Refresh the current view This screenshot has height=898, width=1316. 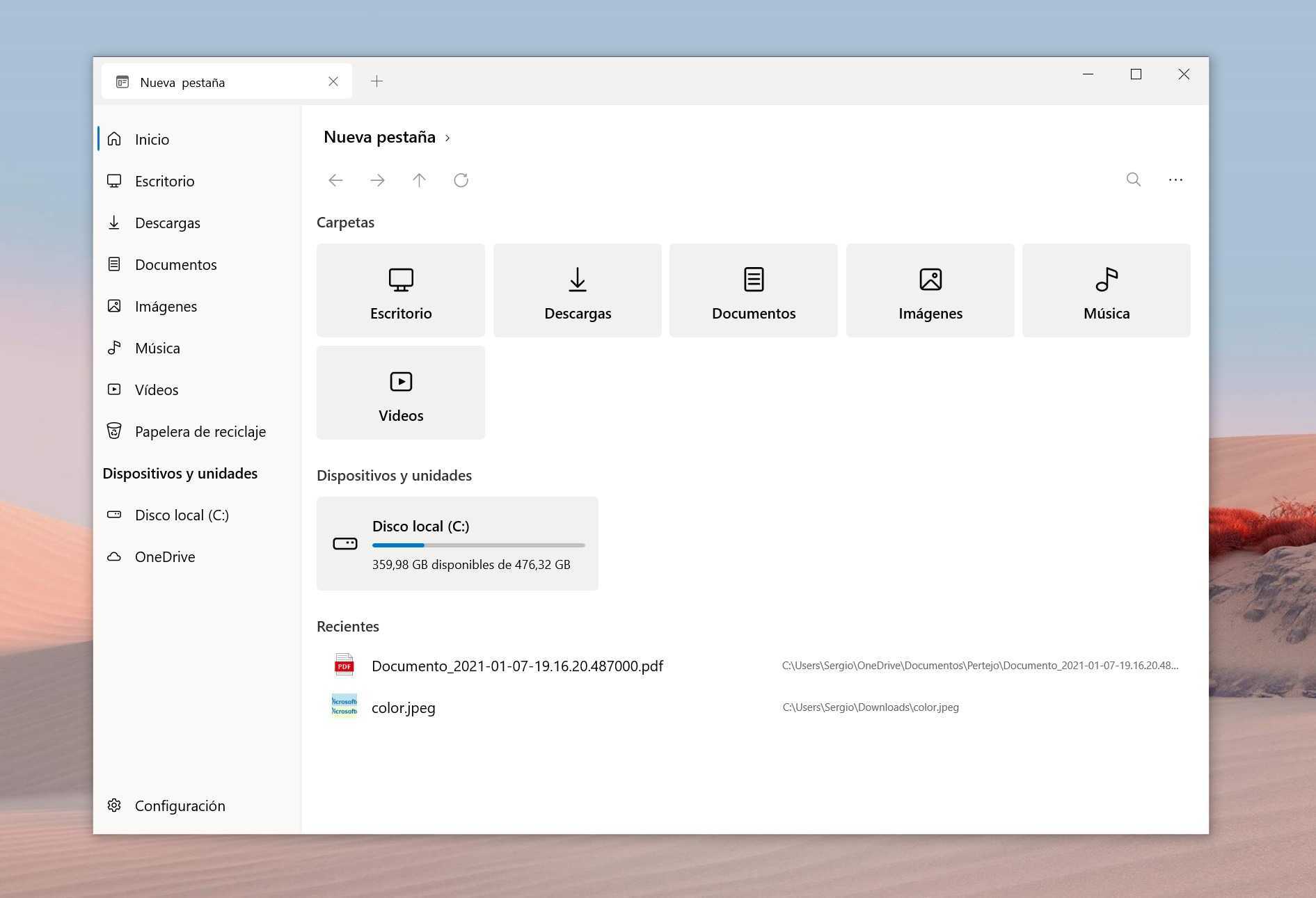[461, 180]
